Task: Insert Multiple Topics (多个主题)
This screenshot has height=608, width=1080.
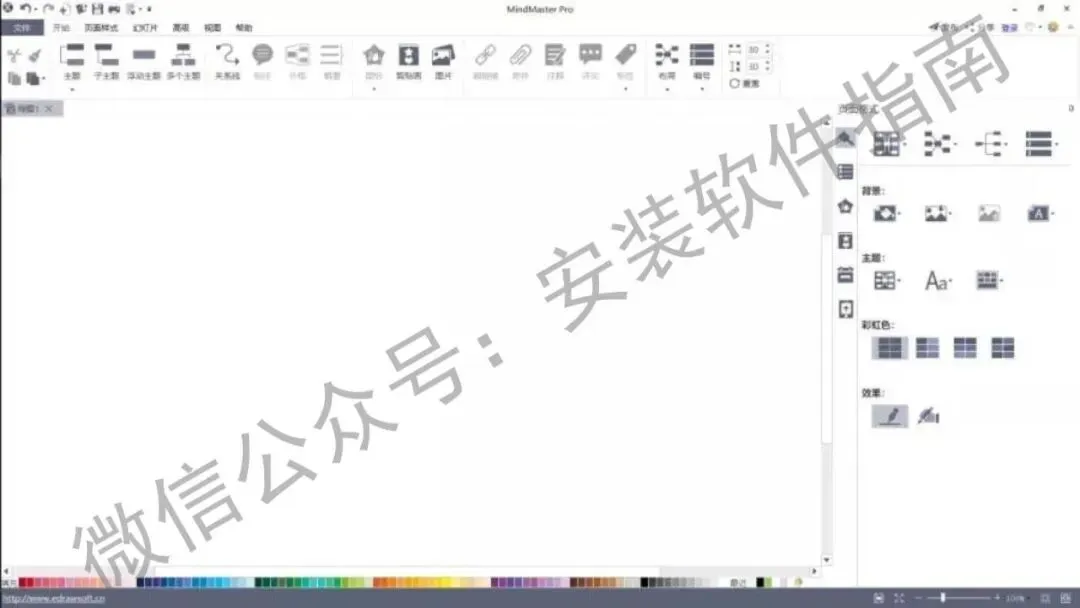Action: pos(183,61)
